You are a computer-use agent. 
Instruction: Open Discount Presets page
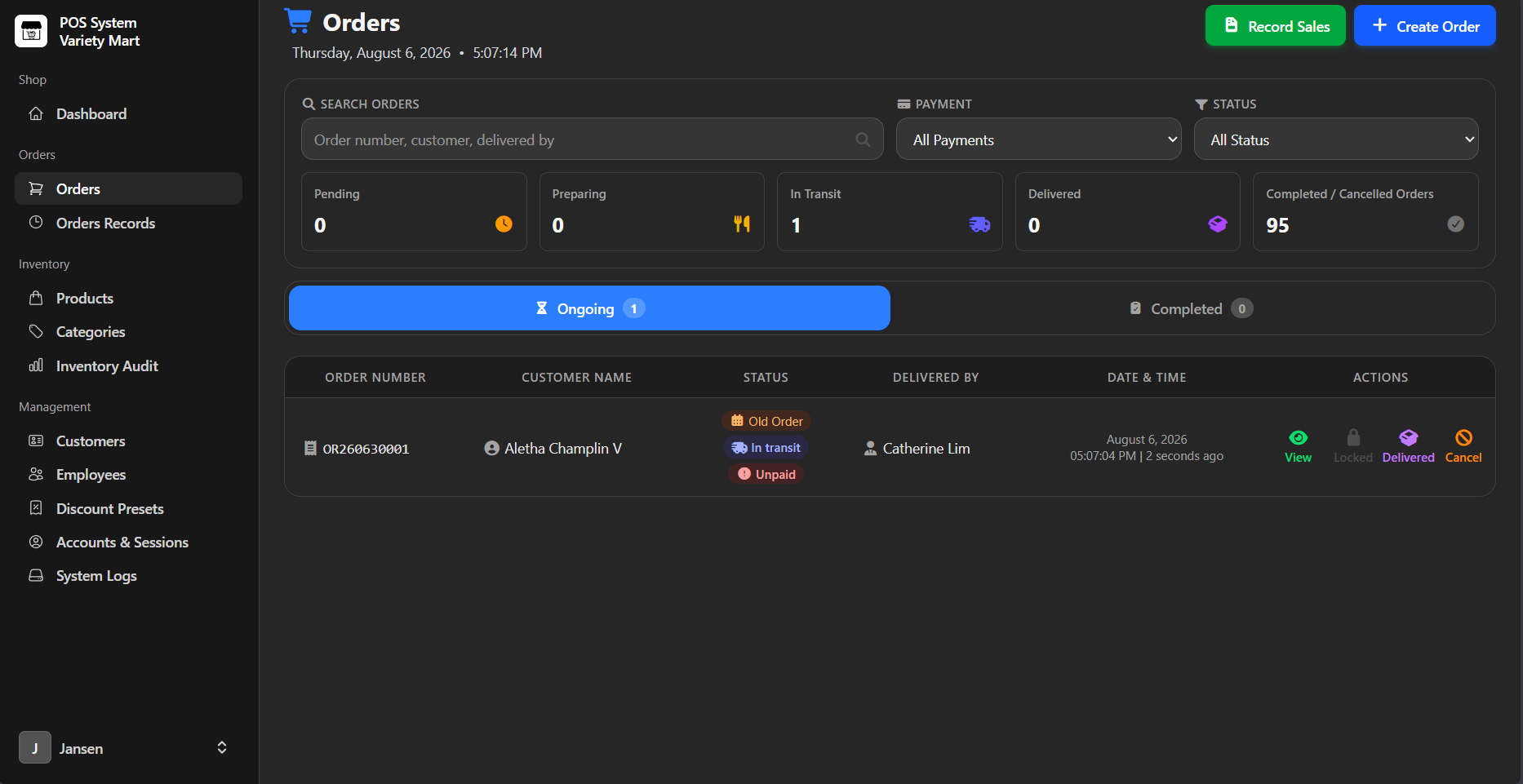128,508
